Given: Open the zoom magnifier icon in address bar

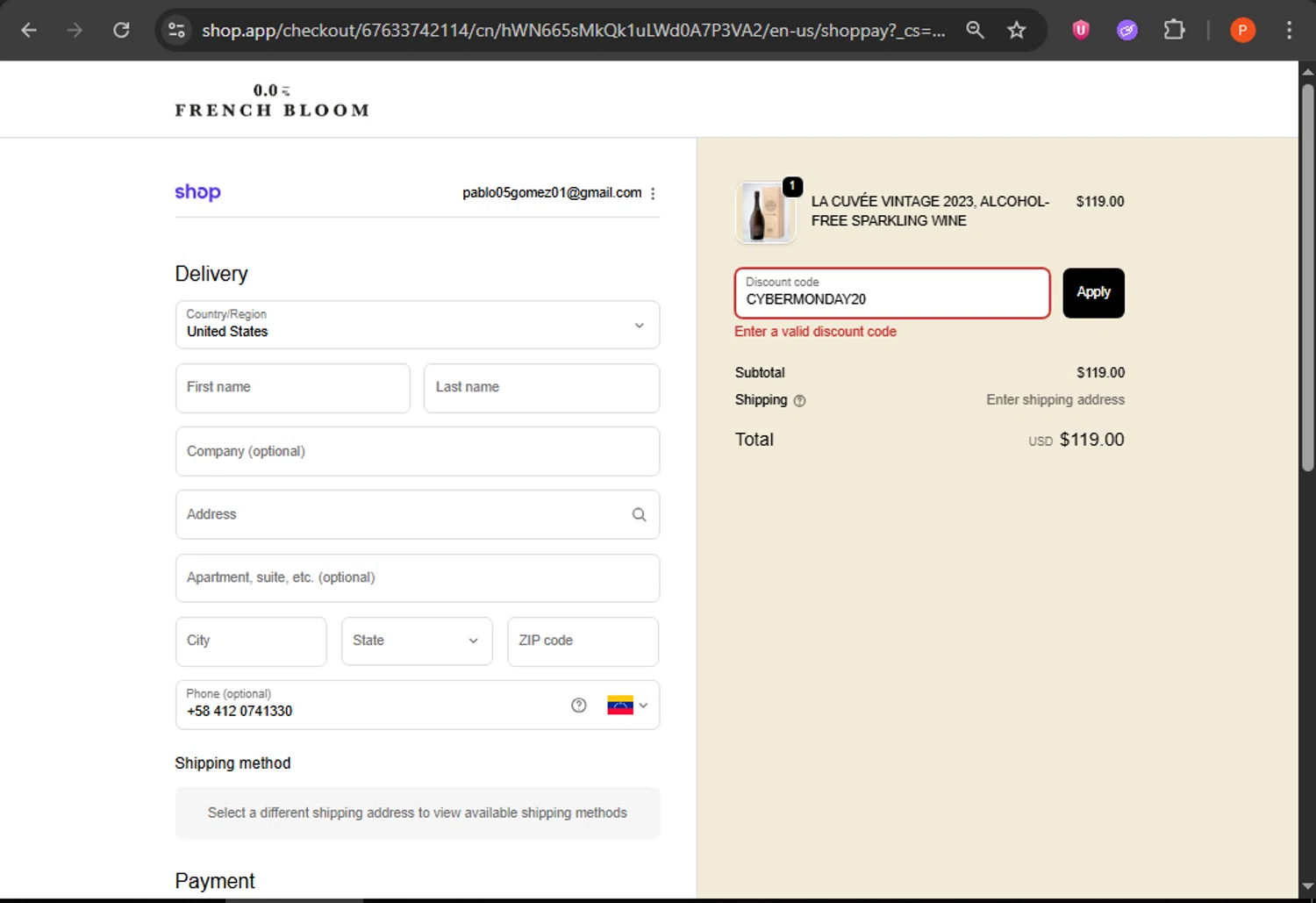Looking at the screenshot, I should tap(975, 31).
